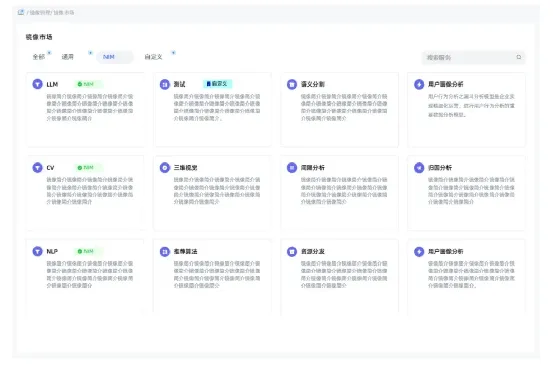Open the NLP image card title

(x=52, y=251)
